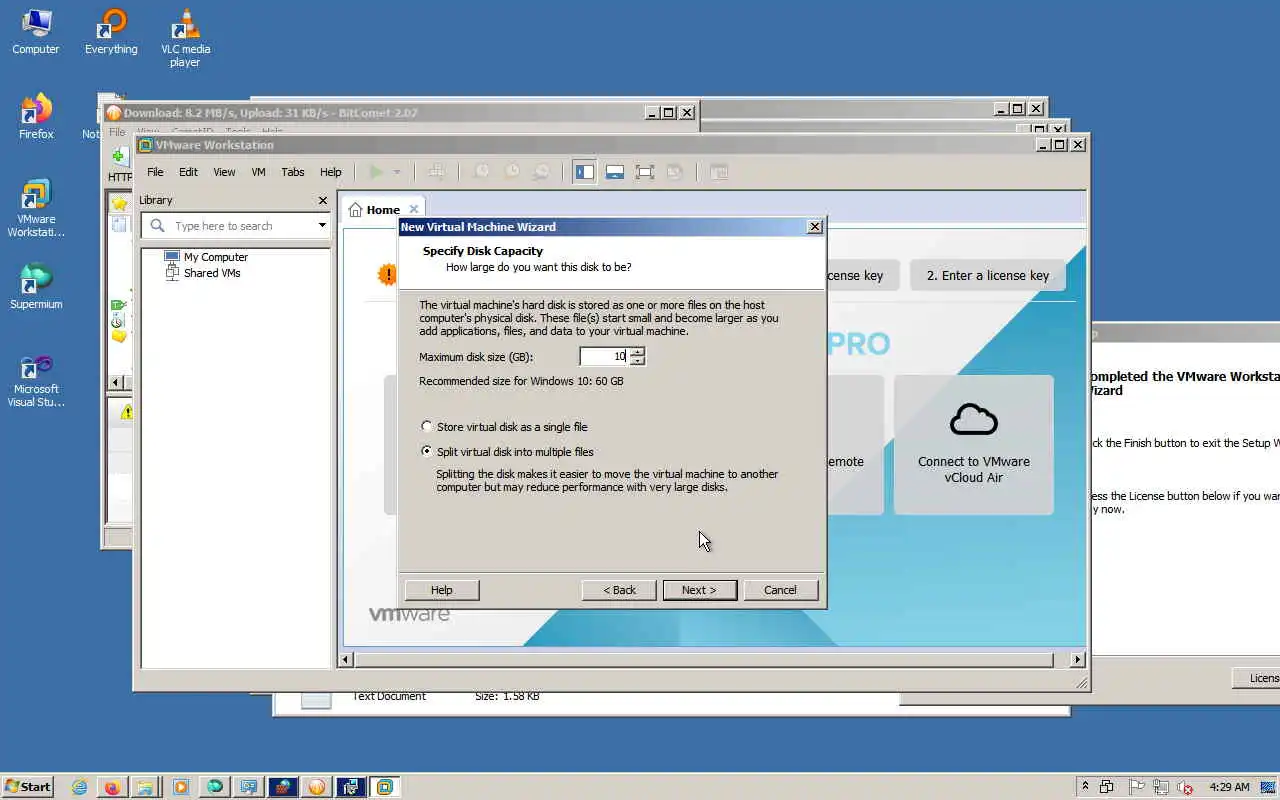Screen dimensions: 1280x800
Task: Click the search magnifier icon in Library
Action: tap(157, 226)
